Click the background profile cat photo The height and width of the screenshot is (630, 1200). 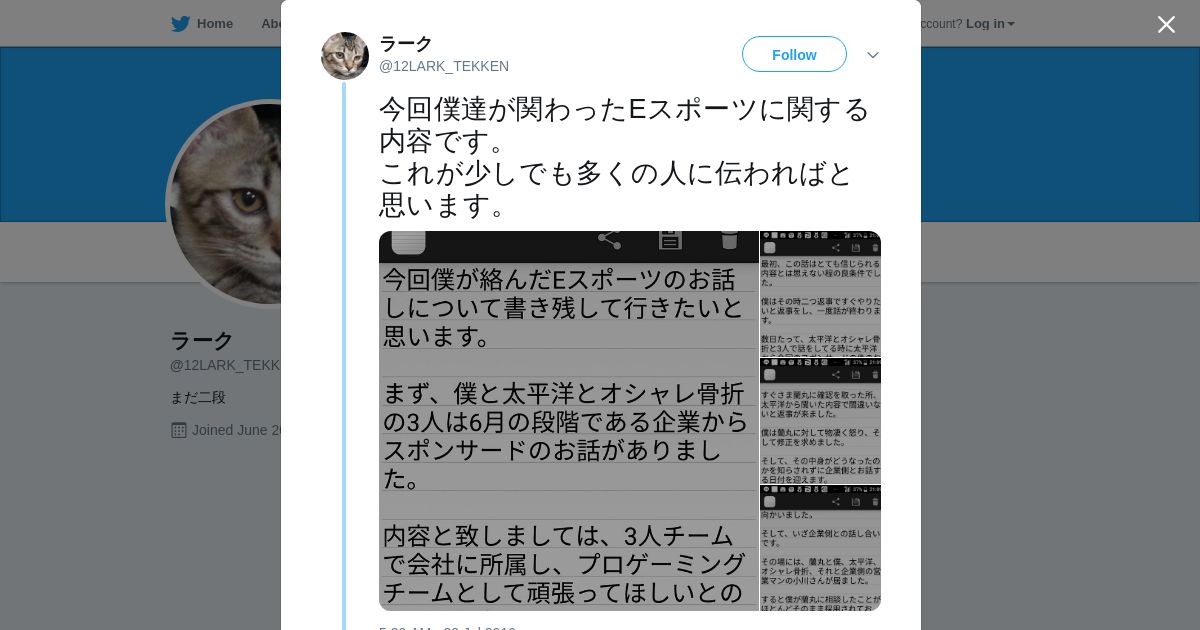(x=224, y=203)
